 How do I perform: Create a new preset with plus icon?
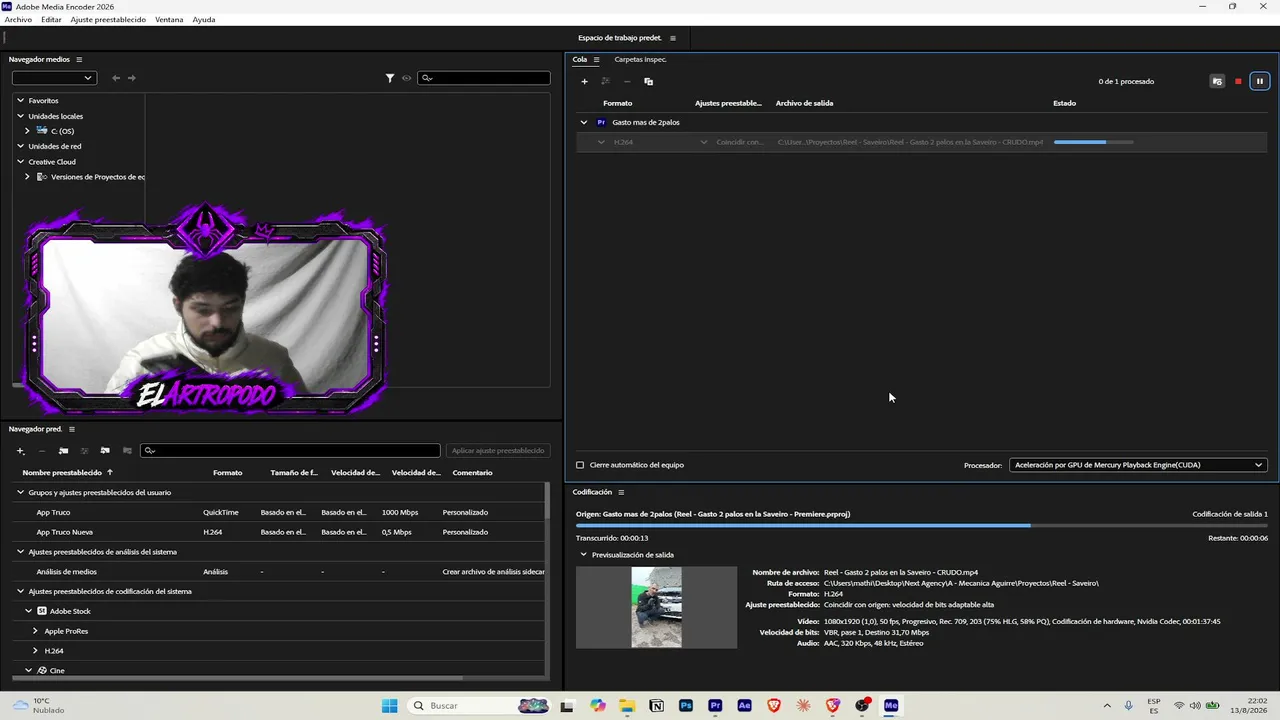click(20, 451)
